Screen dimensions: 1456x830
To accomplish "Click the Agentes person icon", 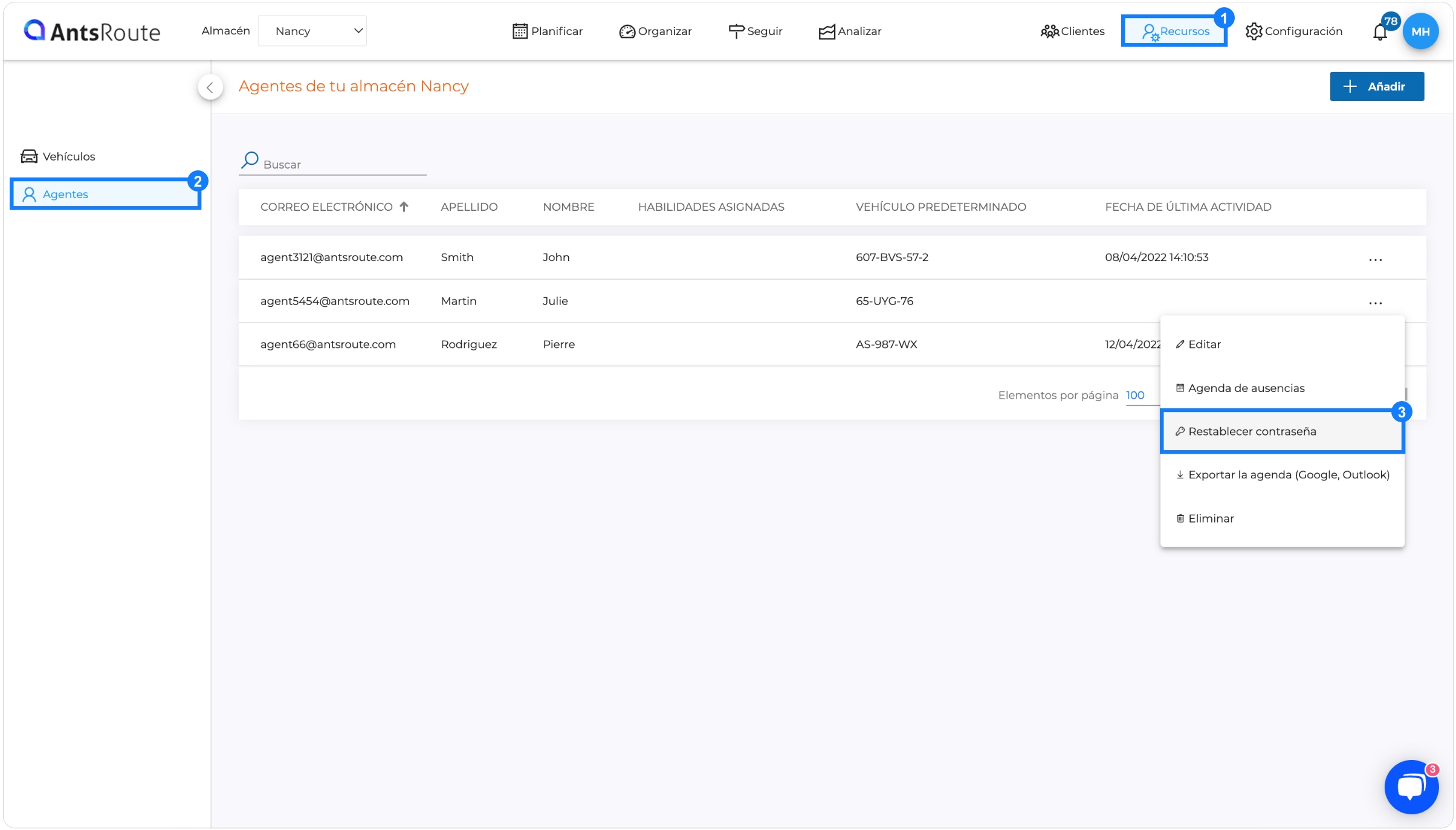I will click(x=29, y=194).
